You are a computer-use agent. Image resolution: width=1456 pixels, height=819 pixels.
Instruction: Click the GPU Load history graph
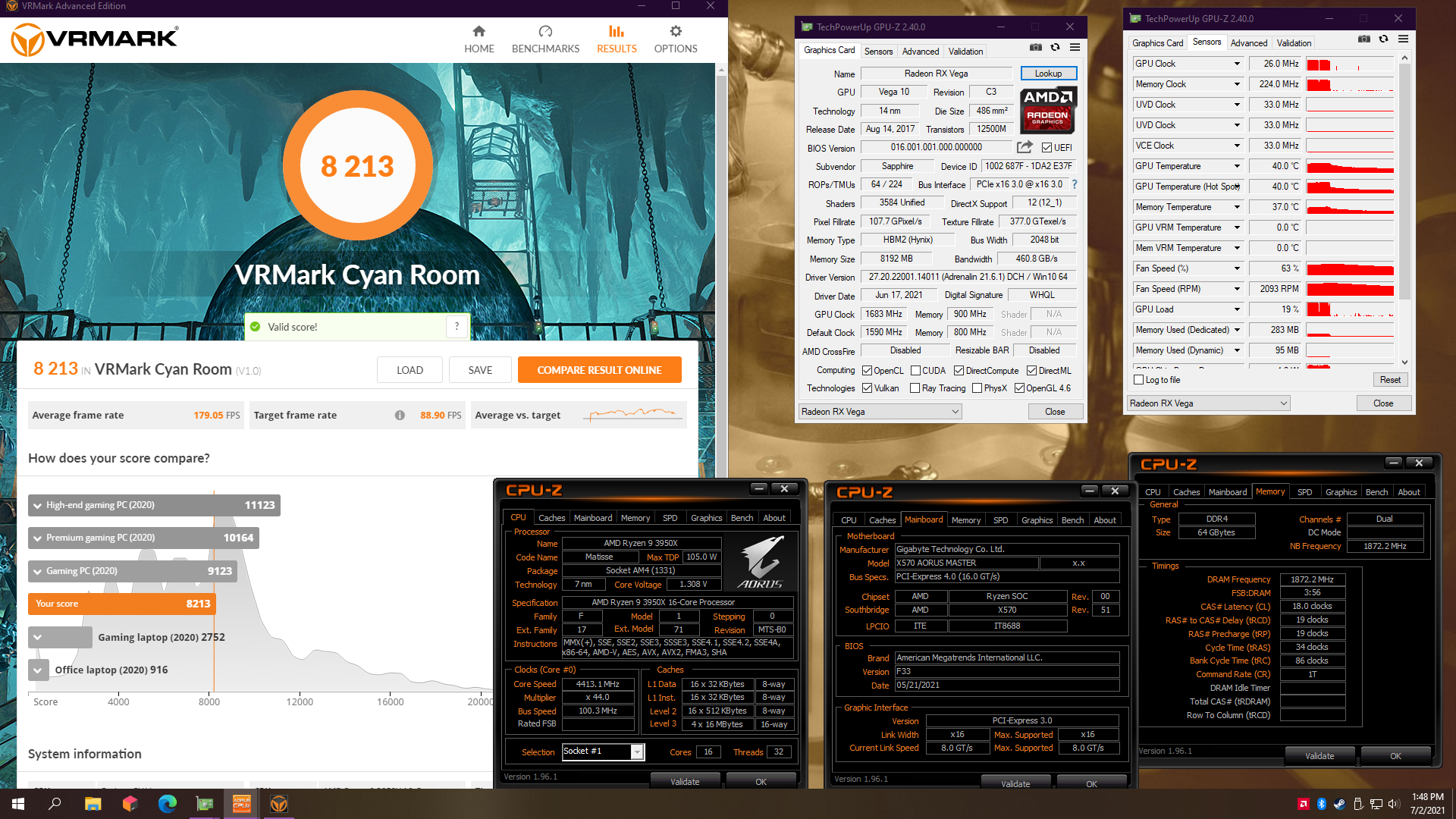click(x=1350, y=309)
